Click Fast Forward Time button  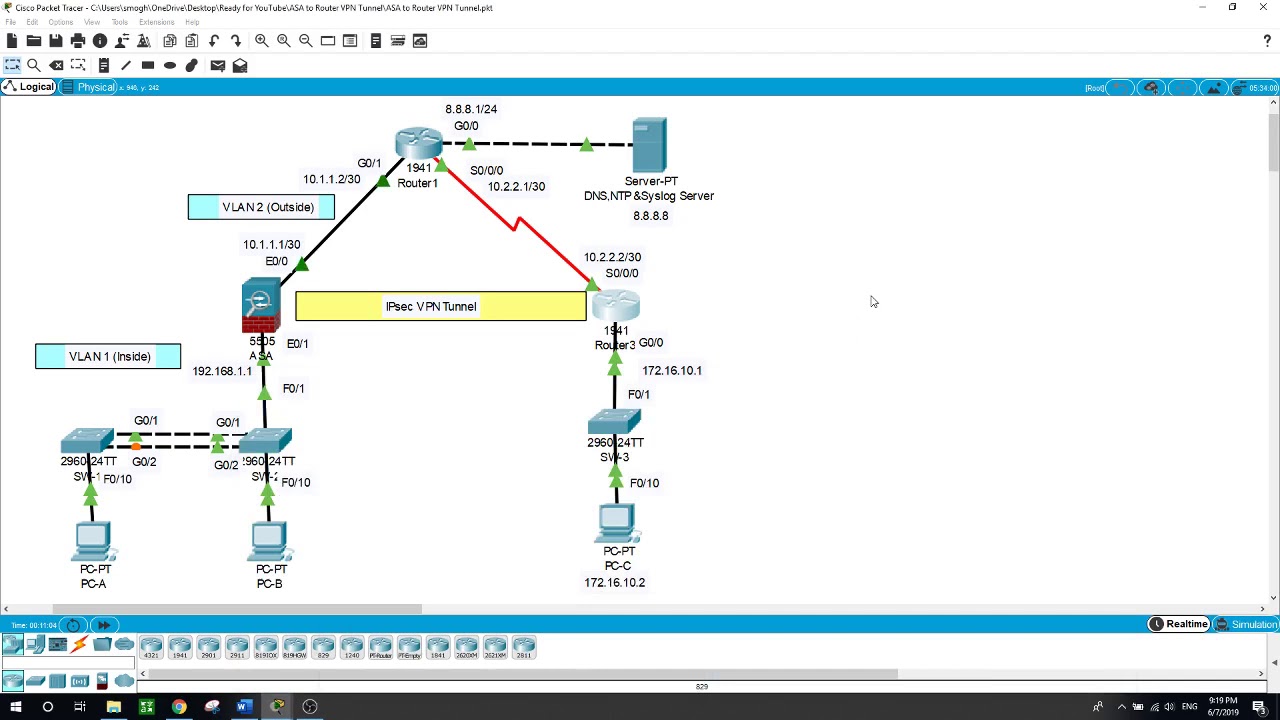[103, 625]
